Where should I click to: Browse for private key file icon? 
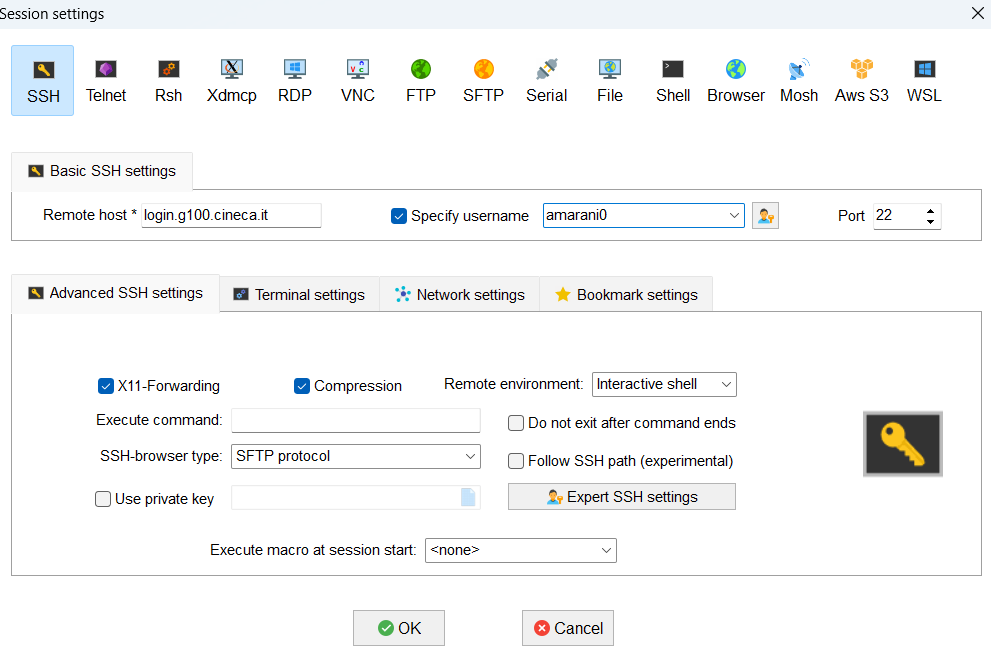coord(468,497)
